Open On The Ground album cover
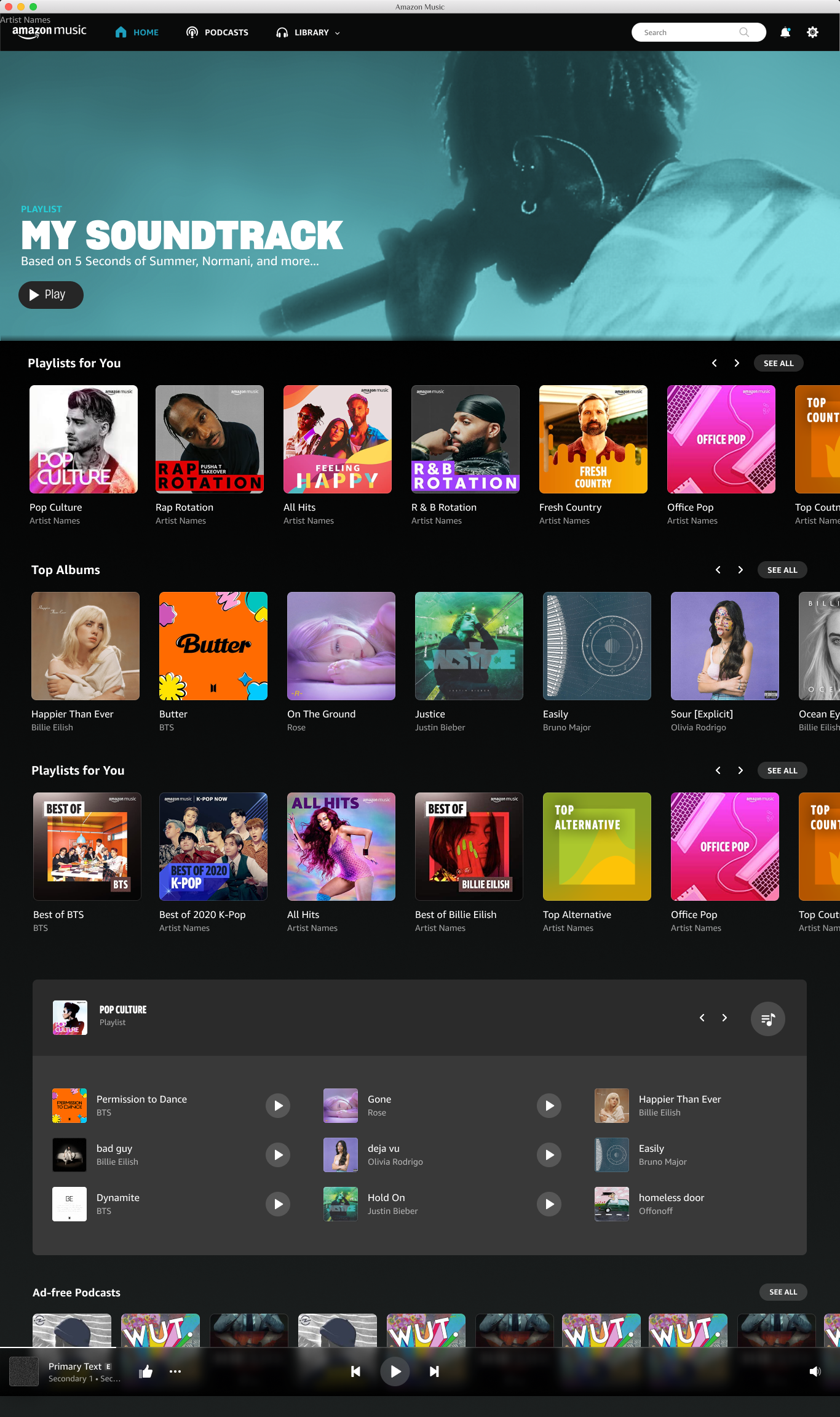840x1417 pixels. [x=341, y=646]
